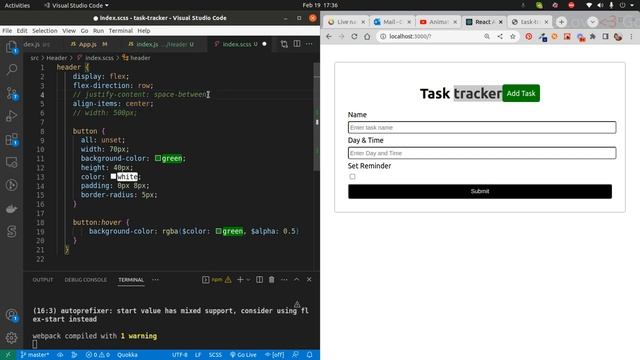Viewport: 640px width, 360px height.
Task: Switch to the App.js editor tab
Action: point(89,44)
